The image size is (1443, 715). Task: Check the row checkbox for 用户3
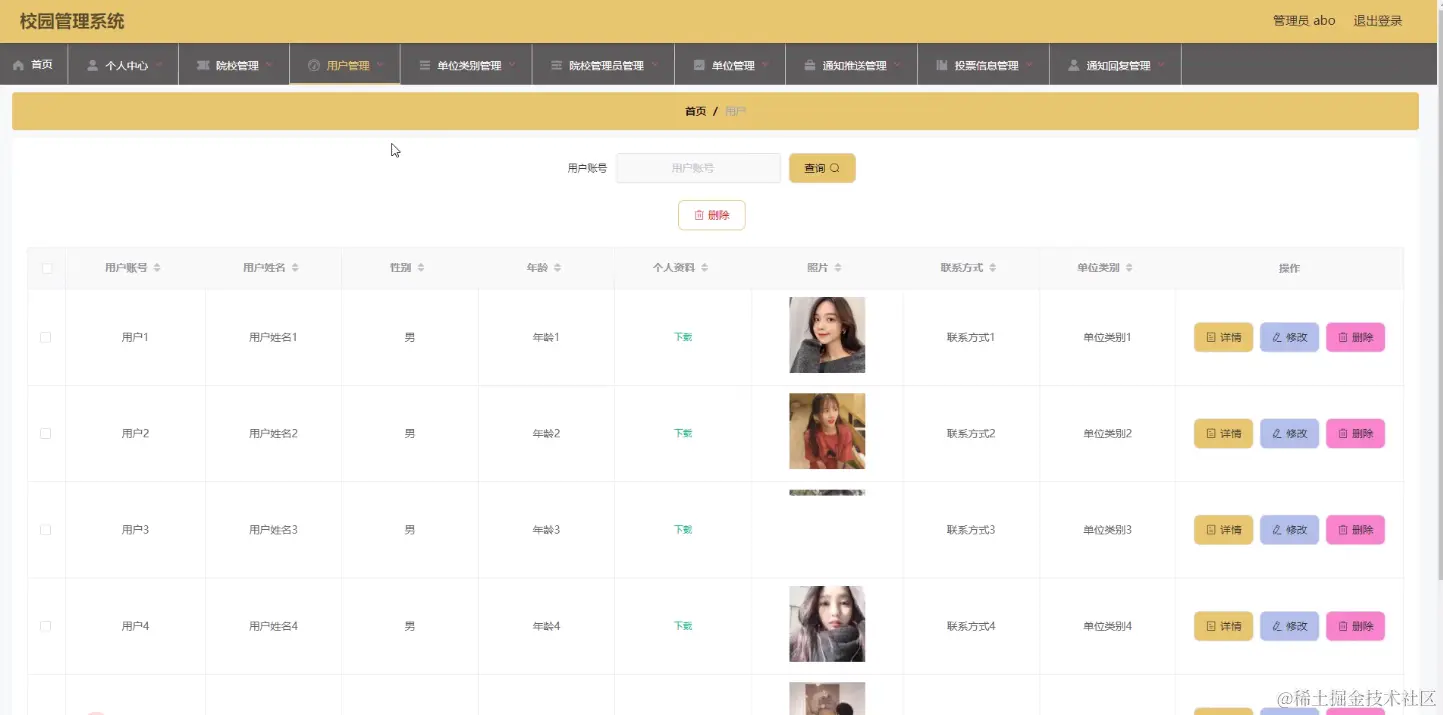click(46, 530)
